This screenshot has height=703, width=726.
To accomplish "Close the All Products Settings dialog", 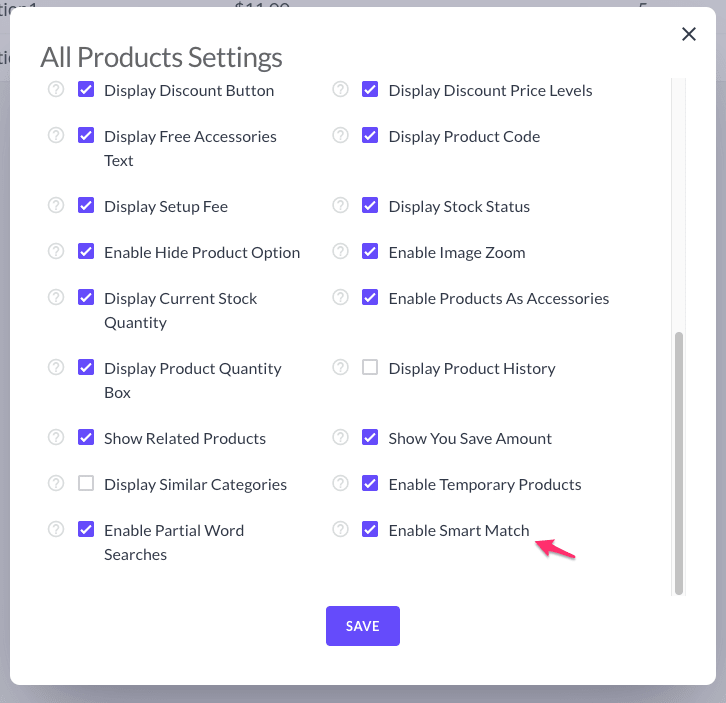I will click(x=689, y=34).
